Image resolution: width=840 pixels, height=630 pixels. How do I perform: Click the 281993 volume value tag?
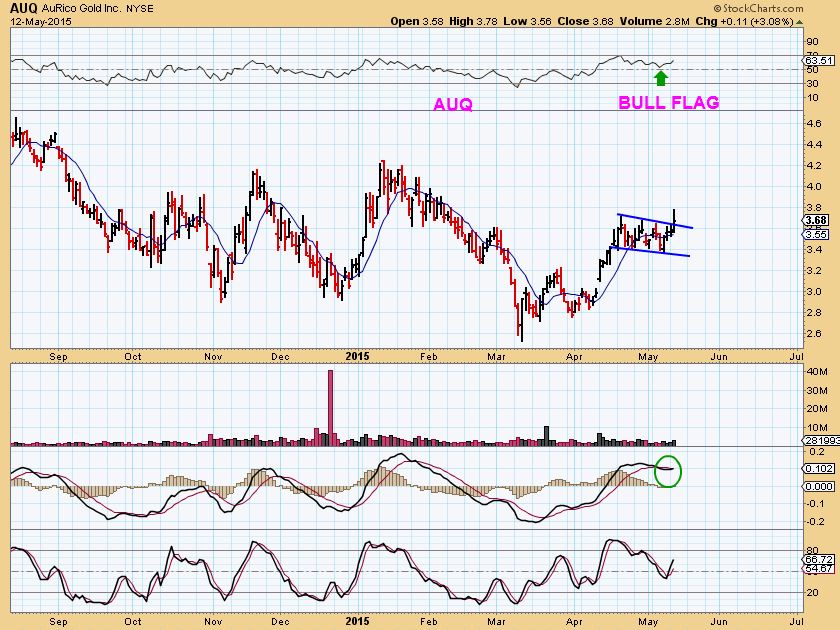[821, 440]
